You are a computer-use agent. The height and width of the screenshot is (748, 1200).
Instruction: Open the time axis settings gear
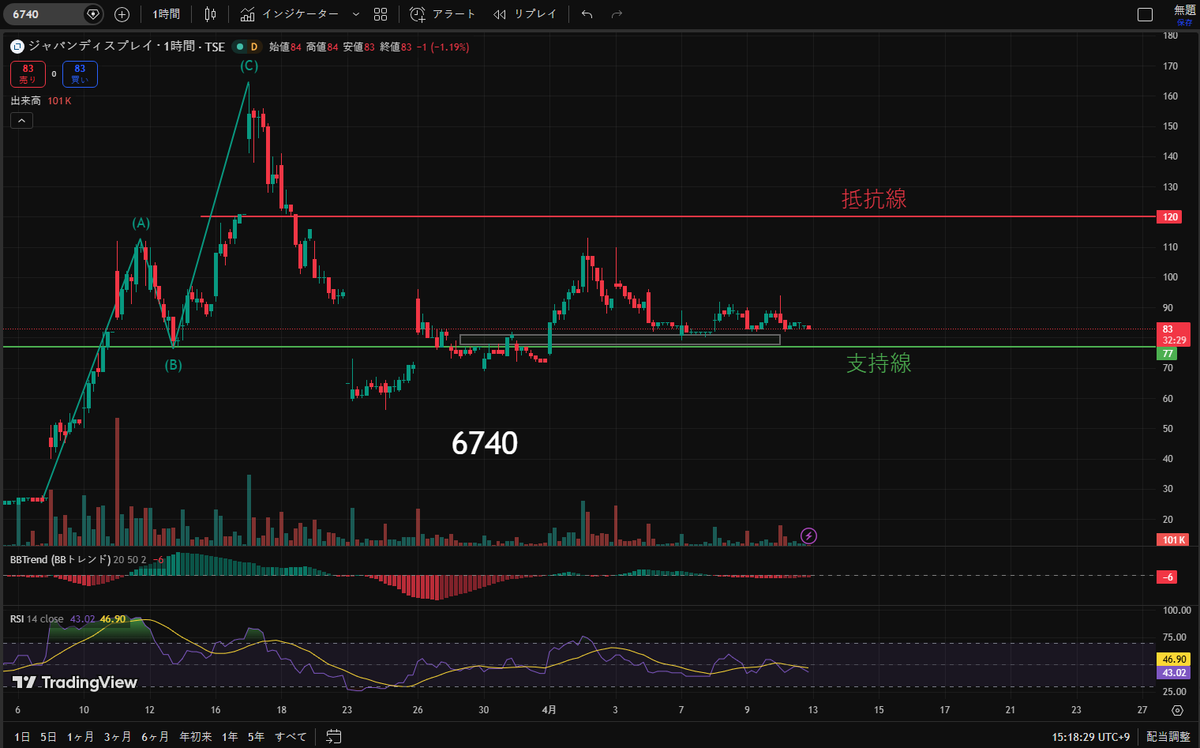coord(1177,711)
